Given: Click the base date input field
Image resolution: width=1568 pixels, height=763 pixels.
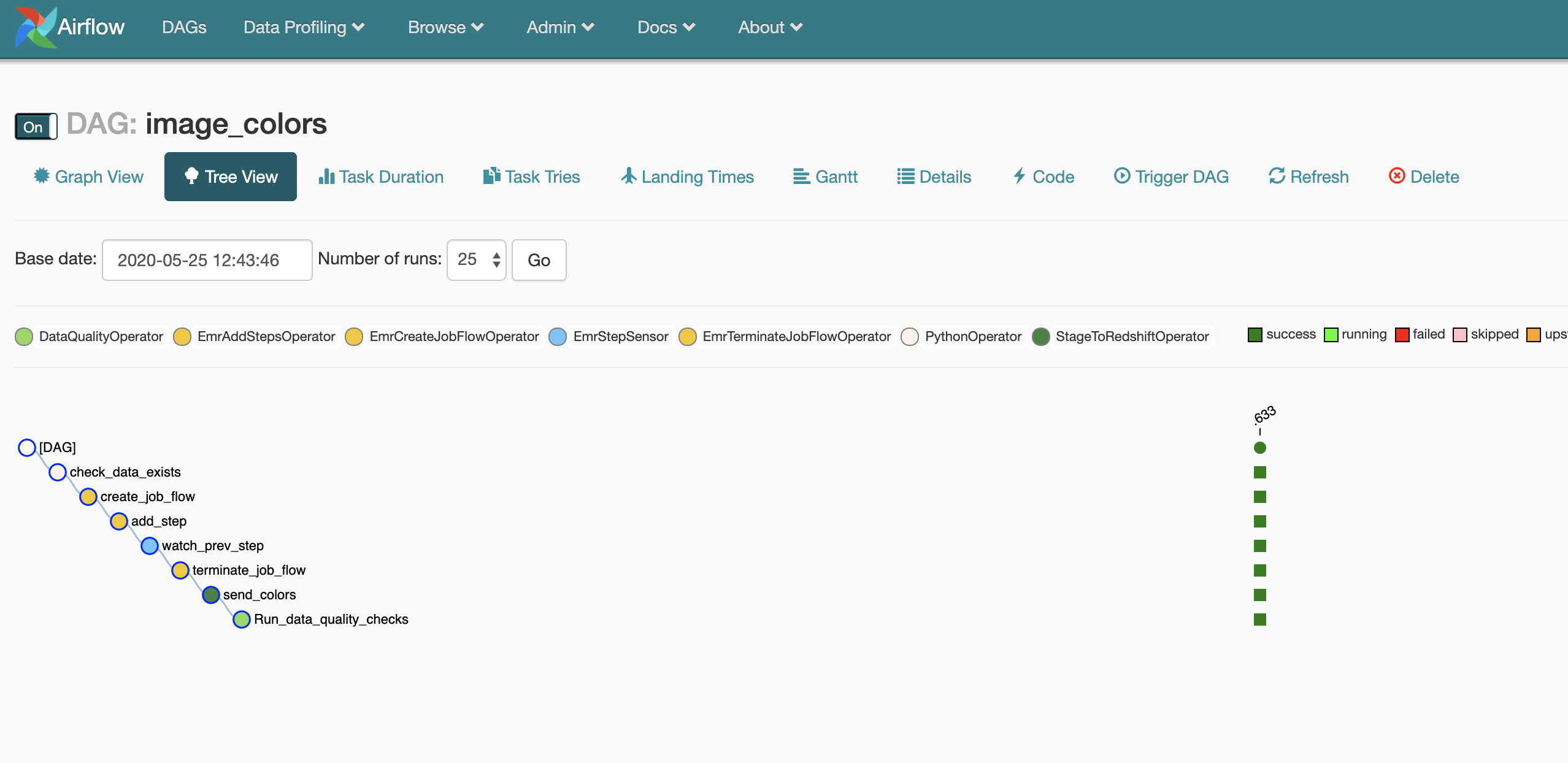Looking at the screenshot, I should click(x=206, y=260).
